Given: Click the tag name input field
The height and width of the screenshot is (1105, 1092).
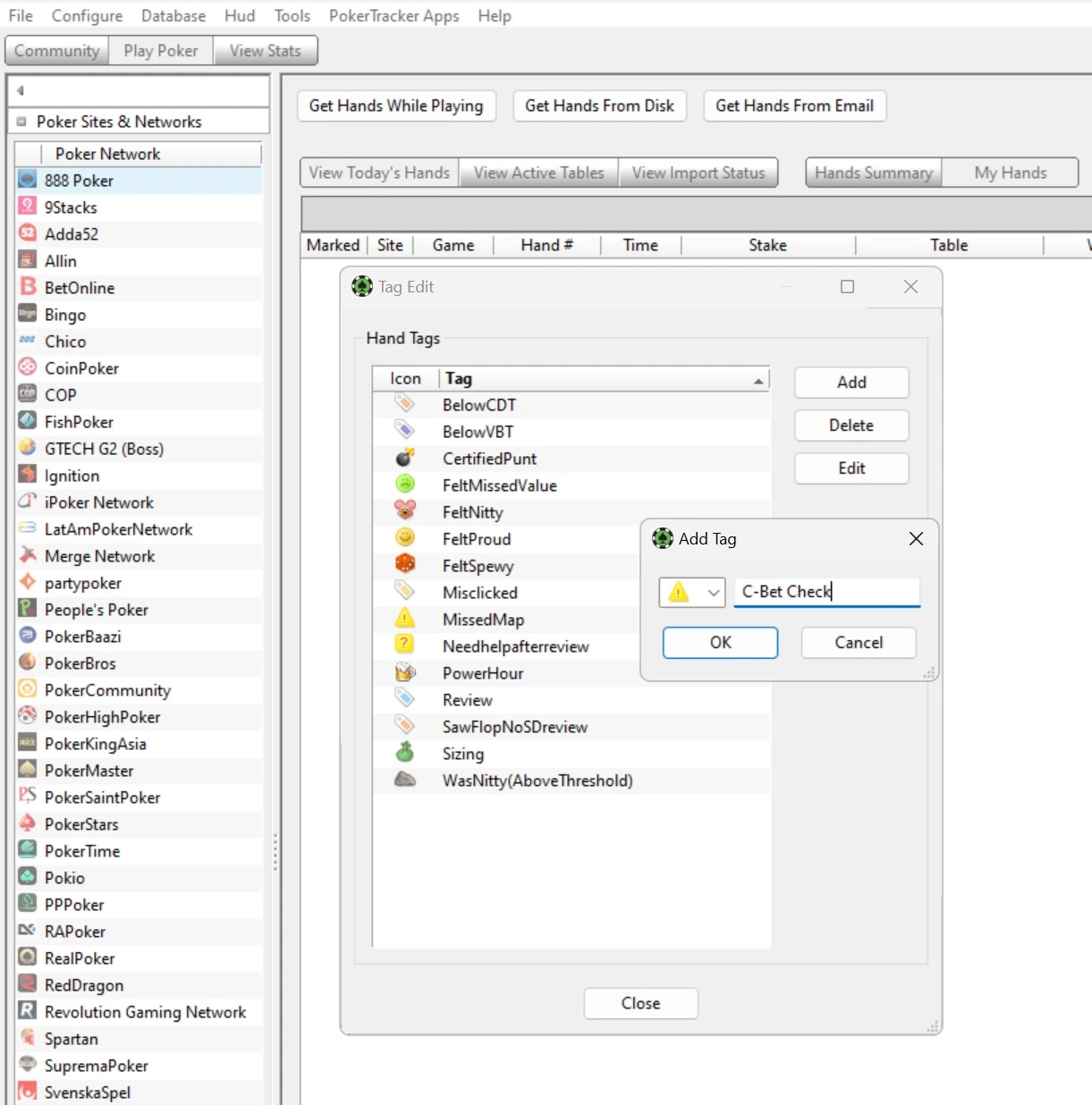Looking at the screenshot, I should click(x=827, y=592).
